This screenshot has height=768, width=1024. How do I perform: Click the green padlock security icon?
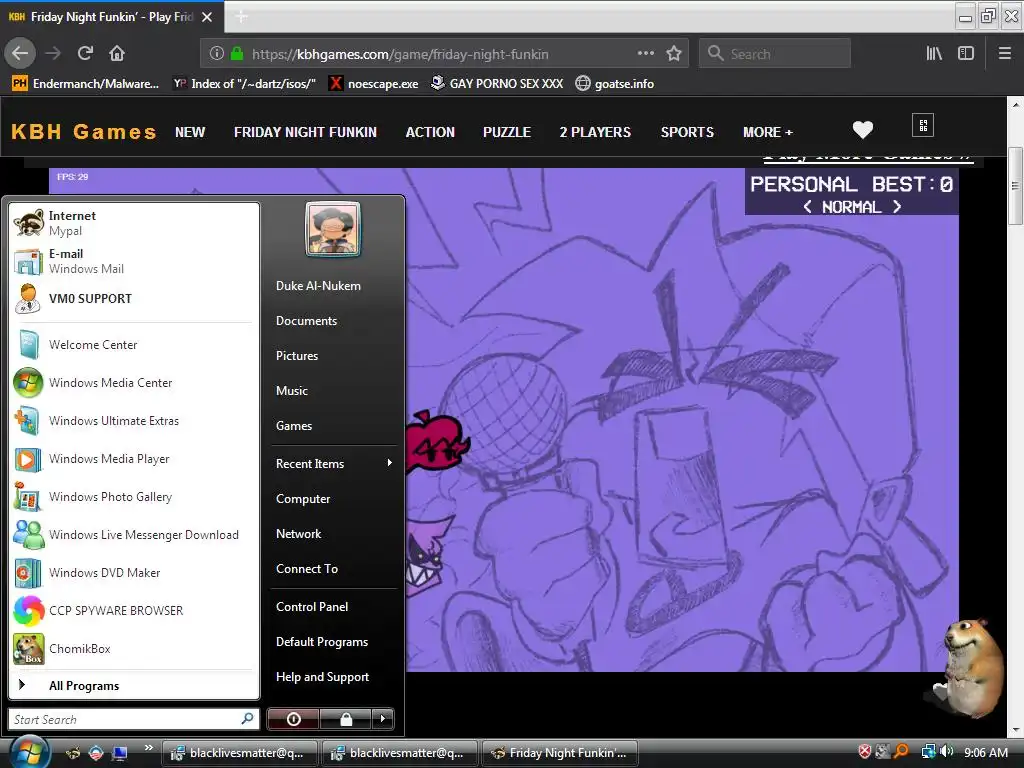click(237, 54)
